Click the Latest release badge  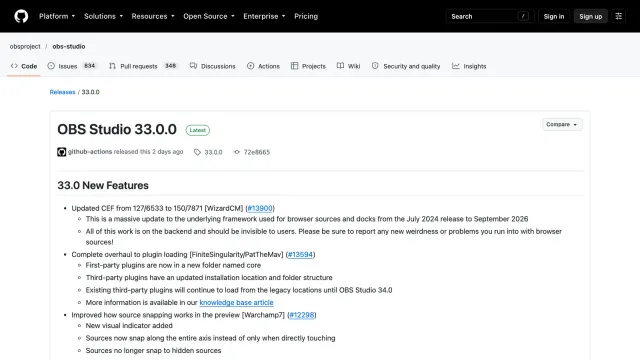198,130
